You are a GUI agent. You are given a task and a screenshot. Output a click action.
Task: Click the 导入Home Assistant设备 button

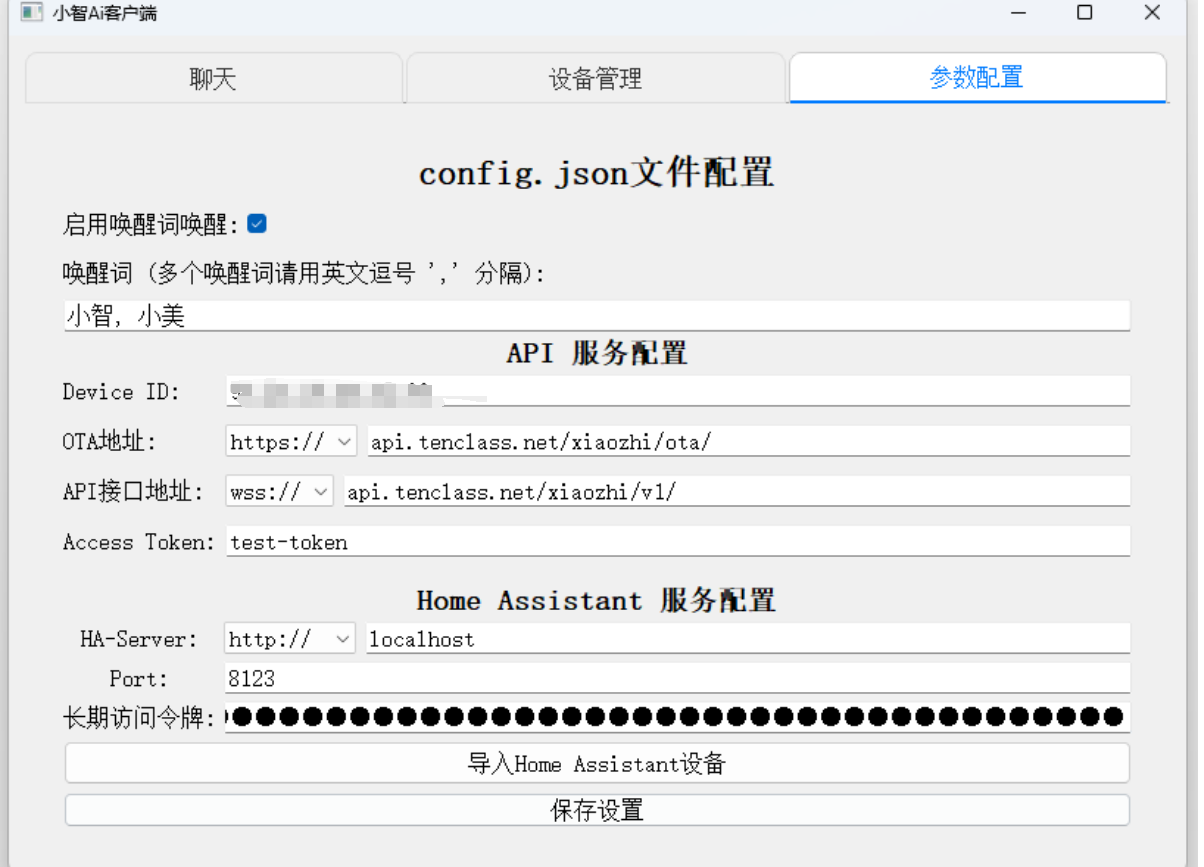pos(597,764)
